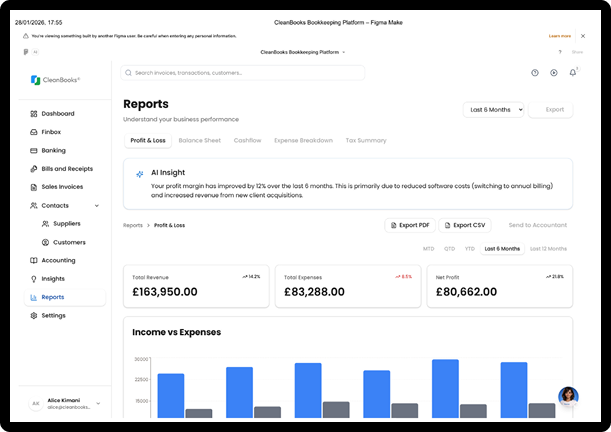
Task: Click the Export PDF button
Action: [410, 225]
